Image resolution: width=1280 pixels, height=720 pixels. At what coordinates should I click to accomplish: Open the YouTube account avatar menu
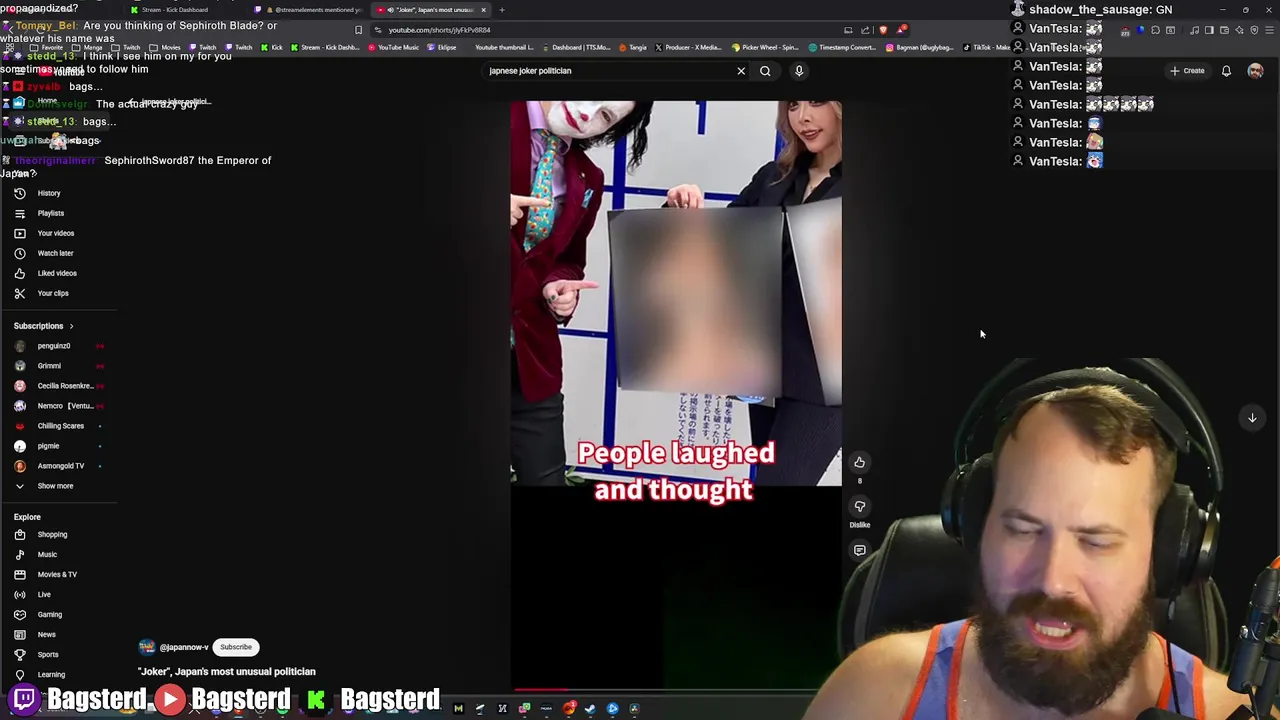tap(1255, 71)
